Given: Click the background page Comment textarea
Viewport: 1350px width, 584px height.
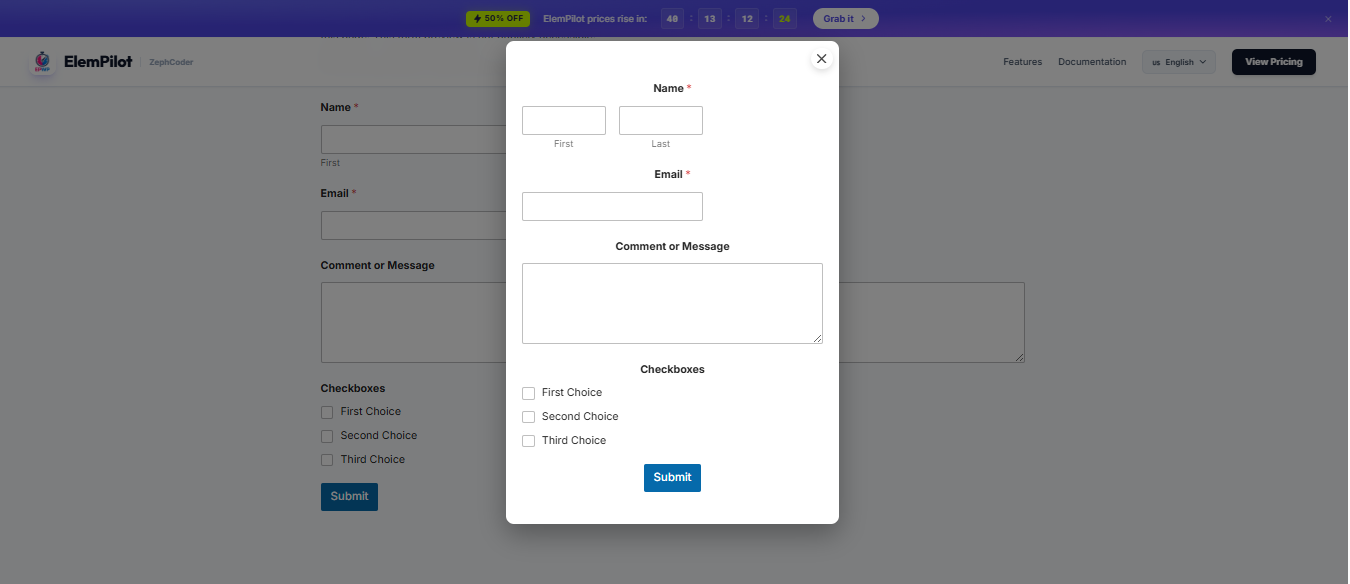Looking at the screenshot, I should [x=413, y=322].
